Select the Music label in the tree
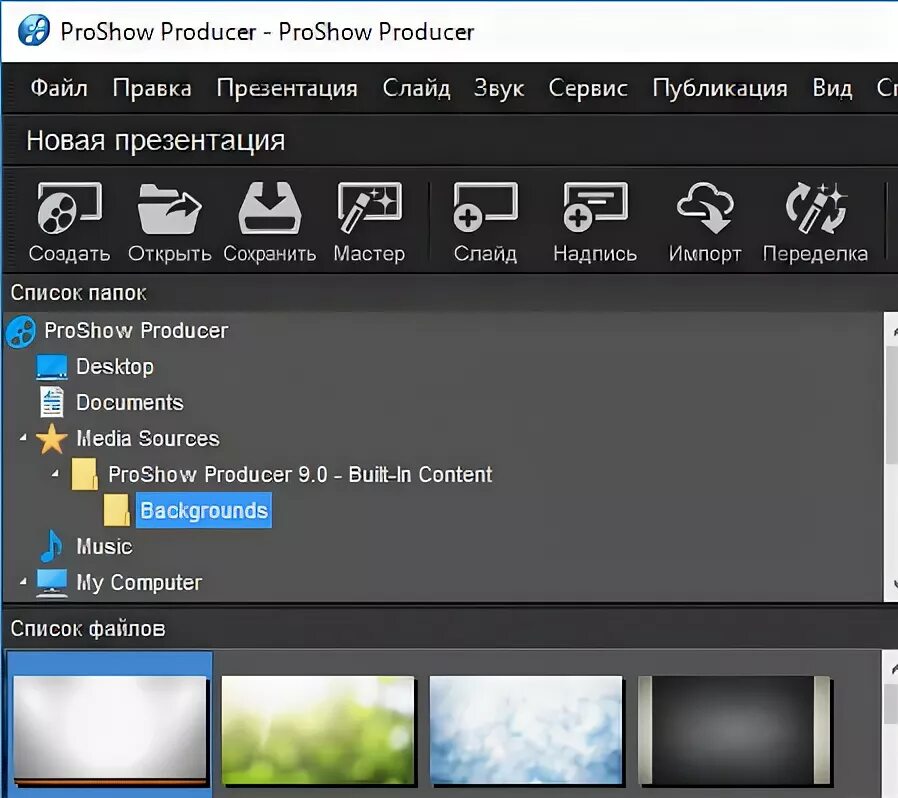898x798 pixels. click(104, 547)
